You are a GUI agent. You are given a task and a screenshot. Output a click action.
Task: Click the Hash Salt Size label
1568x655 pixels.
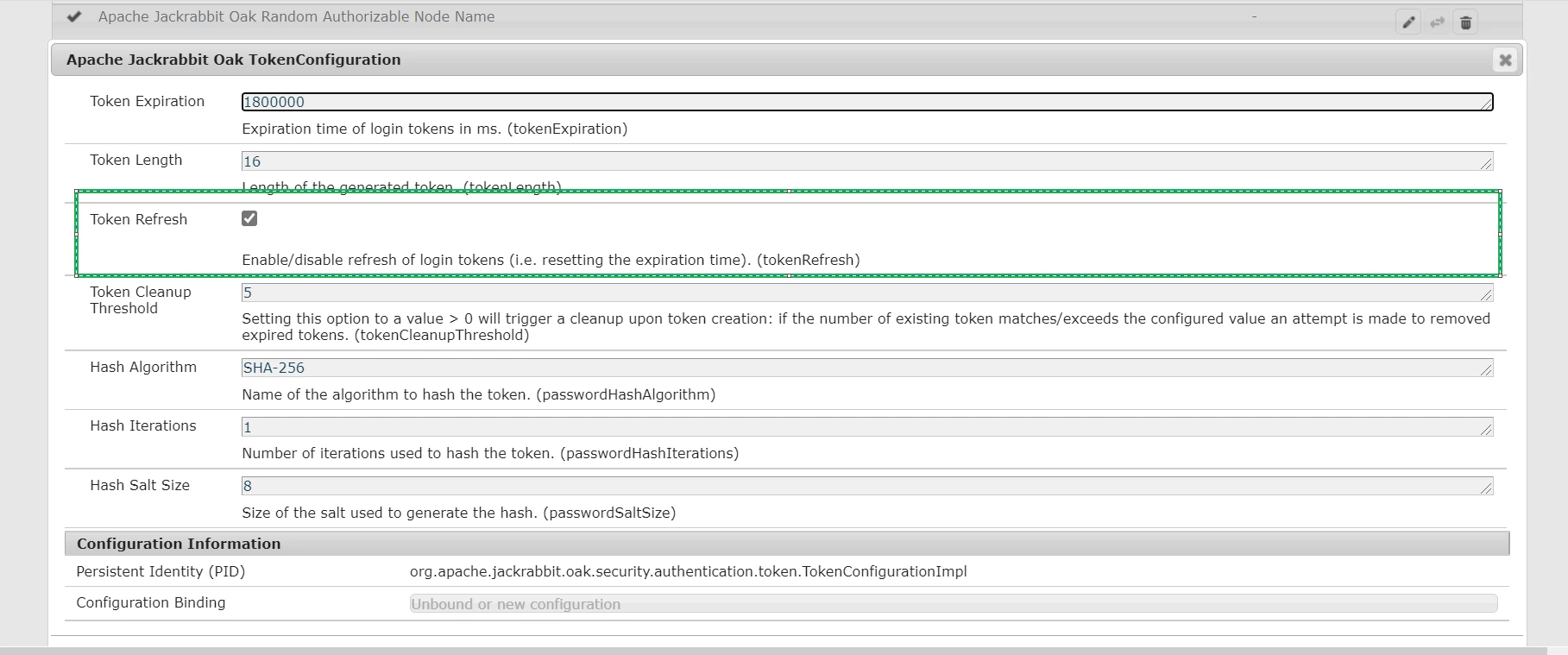click(x=140, y=485)
